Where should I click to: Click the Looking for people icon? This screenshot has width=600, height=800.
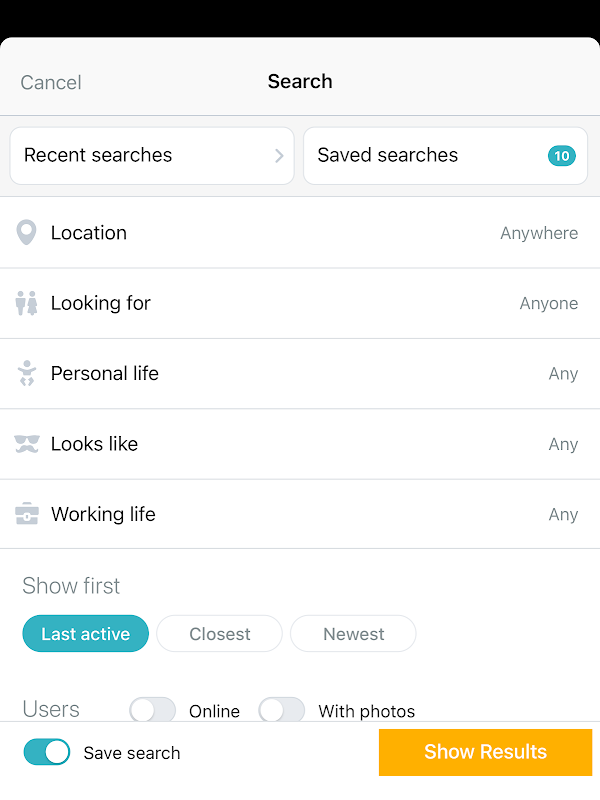coord(26,303)
